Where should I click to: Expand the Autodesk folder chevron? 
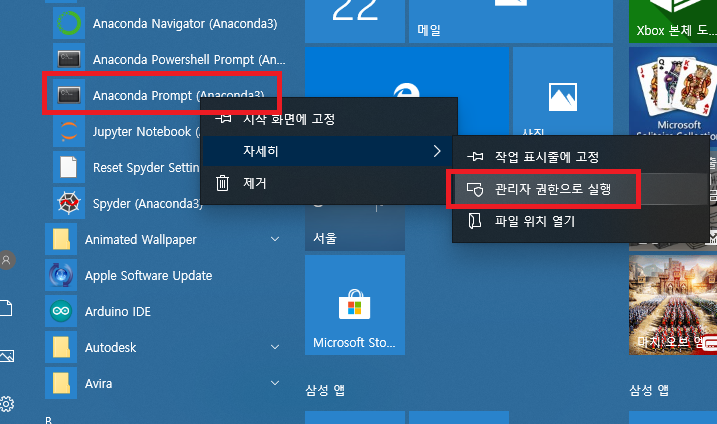click(x=275, y=347)
